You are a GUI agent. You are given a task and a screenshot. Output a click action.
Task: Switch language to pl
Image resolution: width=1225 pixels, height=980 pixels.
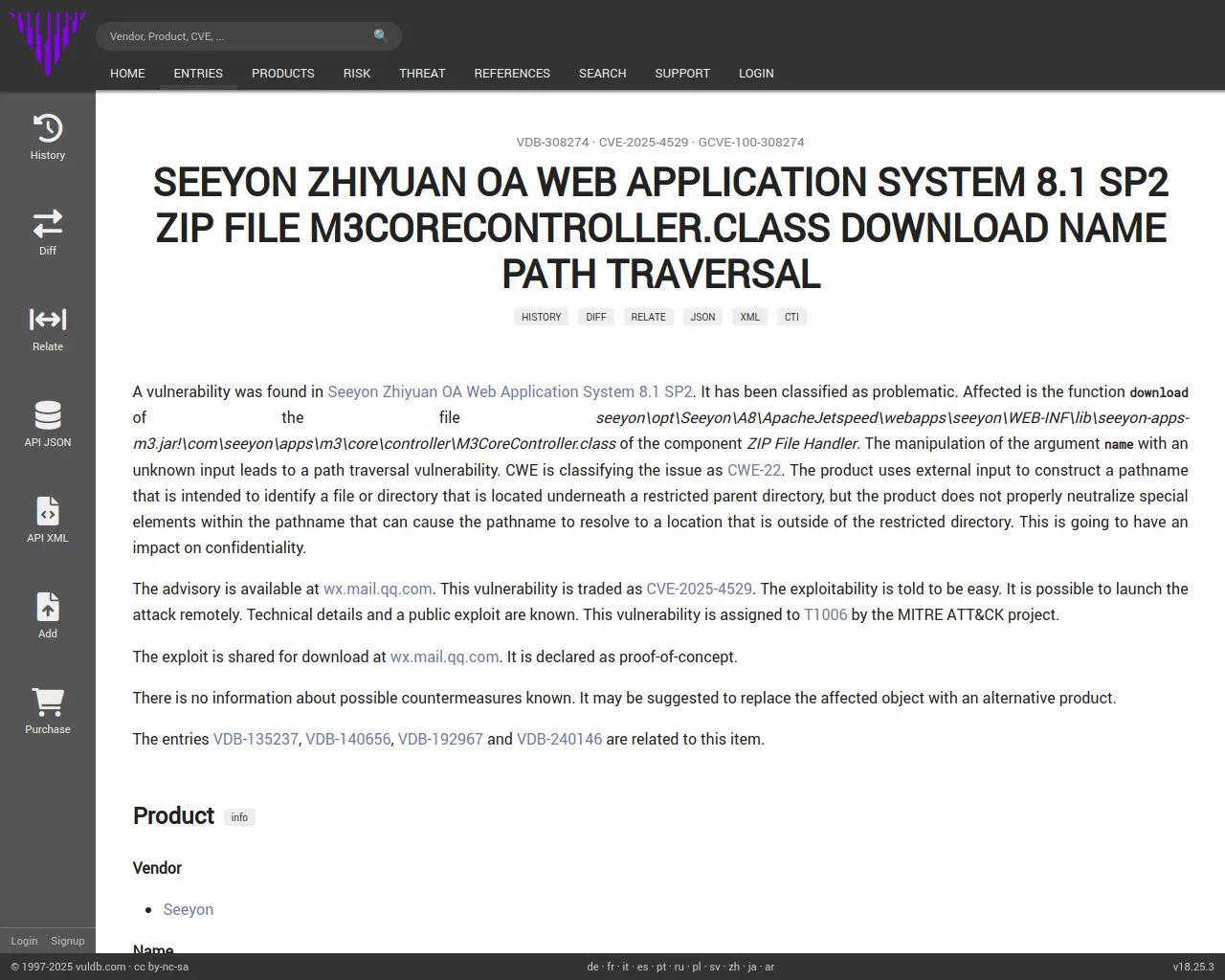click(697, 967)
